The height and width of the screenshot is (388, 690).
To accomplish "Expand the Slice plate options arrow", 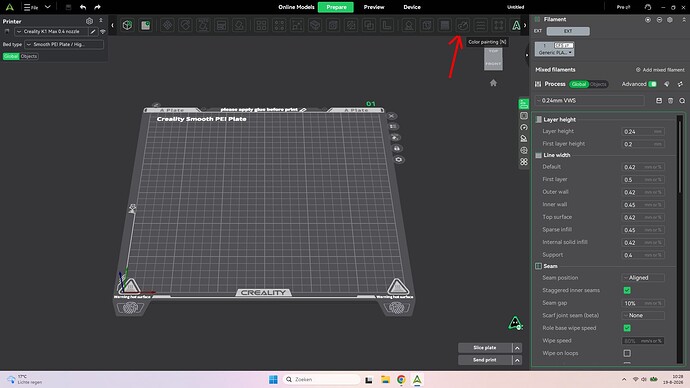I will point(517,348).
